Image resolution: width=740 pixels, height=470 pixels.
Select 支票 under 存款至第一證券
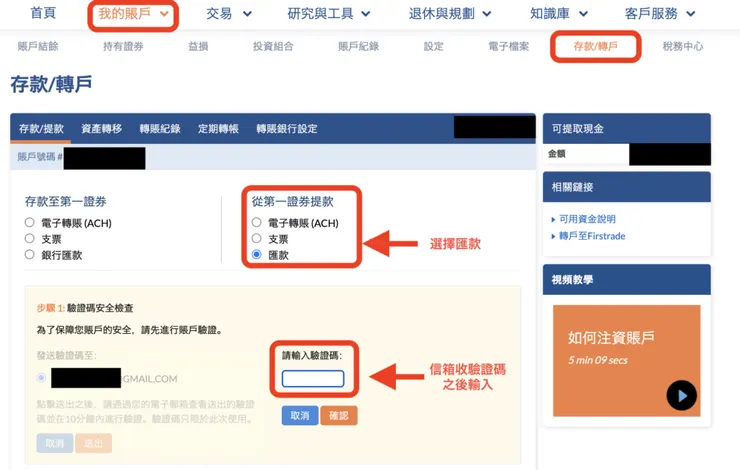coord(30,238)
